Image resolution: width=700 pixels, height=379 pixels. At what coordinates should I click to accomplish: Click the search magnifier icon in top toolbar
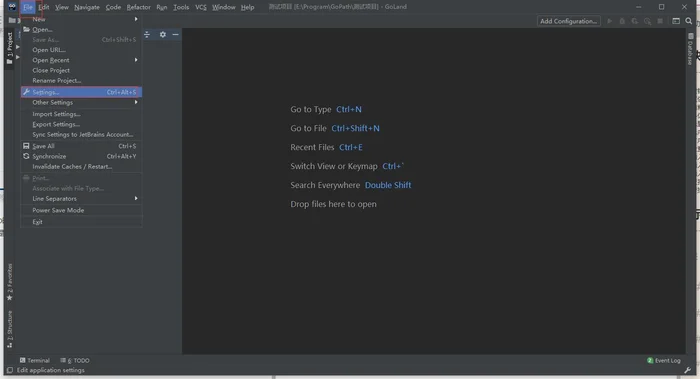pos(689,21)
